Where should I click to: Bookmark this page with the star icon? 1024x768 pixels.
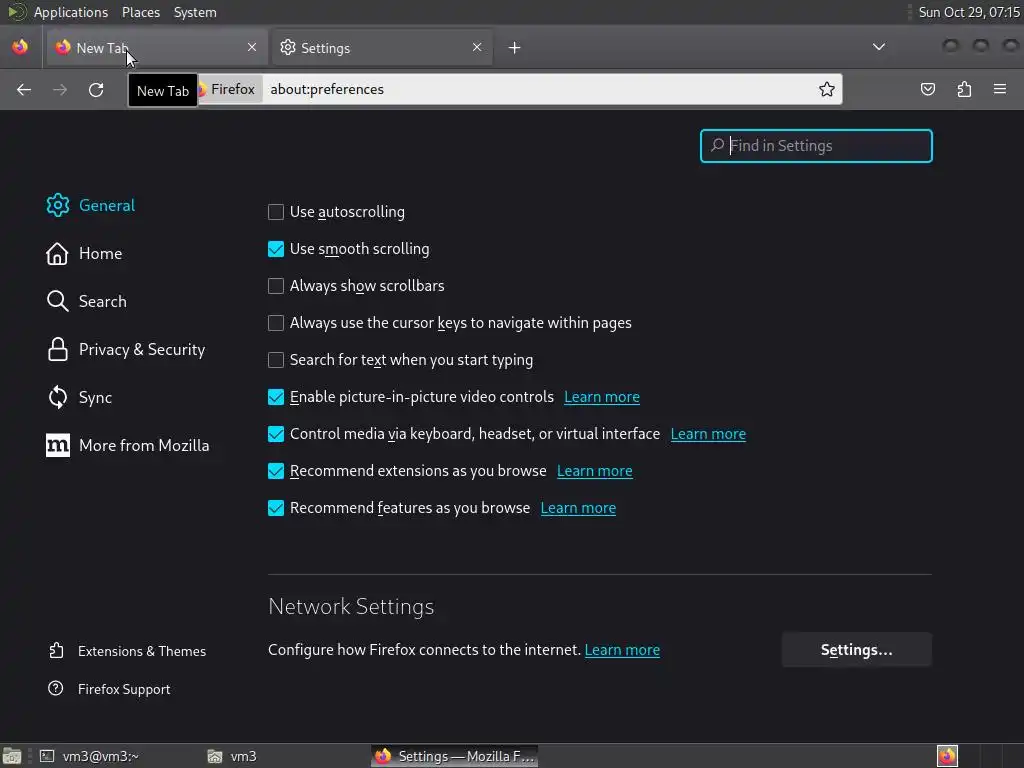tap(827, 89)
